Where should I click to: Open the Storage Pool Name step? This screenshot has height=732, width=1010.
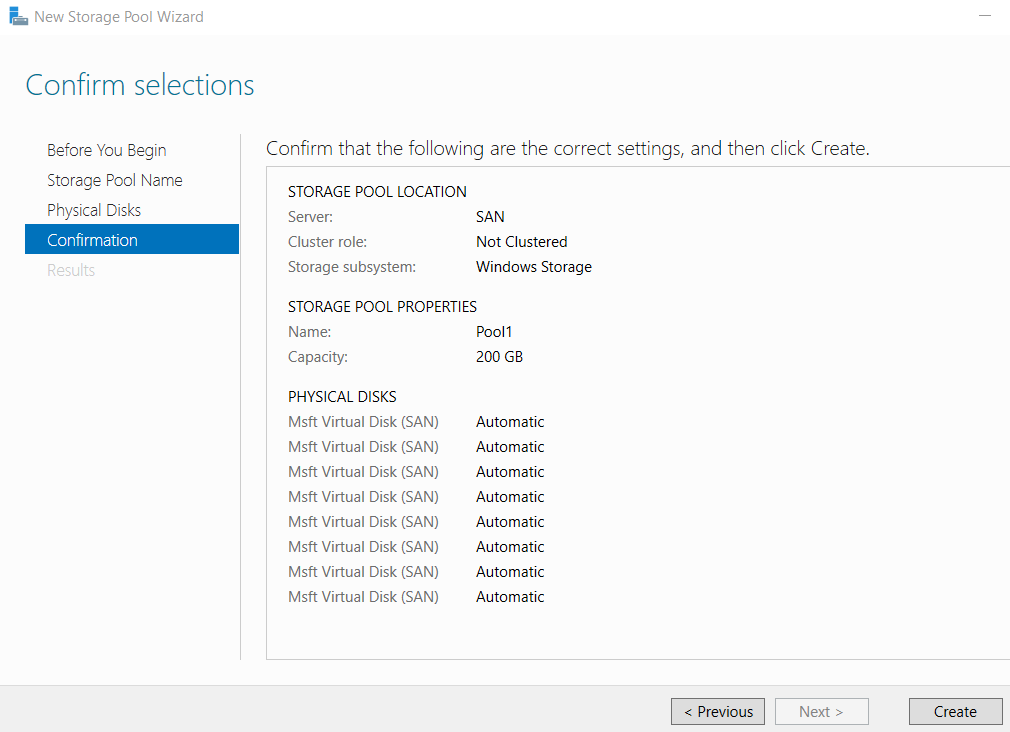pos(115,180)
